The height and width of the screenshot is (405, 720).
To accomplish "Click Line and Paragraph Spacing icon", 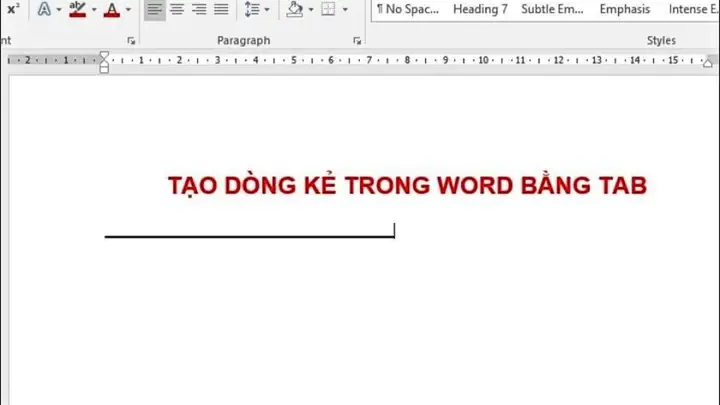I will (x=252, y=9).
